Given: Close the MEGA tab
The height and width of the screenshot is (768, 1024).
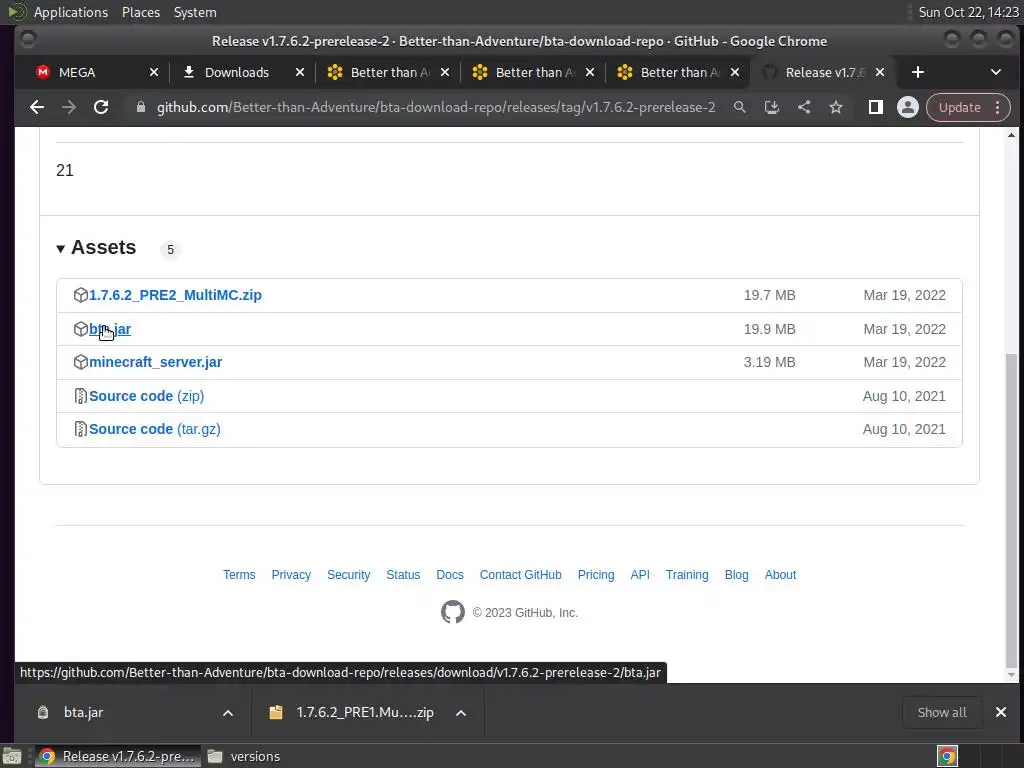Looking at the screenshot, I should point(154,72).
